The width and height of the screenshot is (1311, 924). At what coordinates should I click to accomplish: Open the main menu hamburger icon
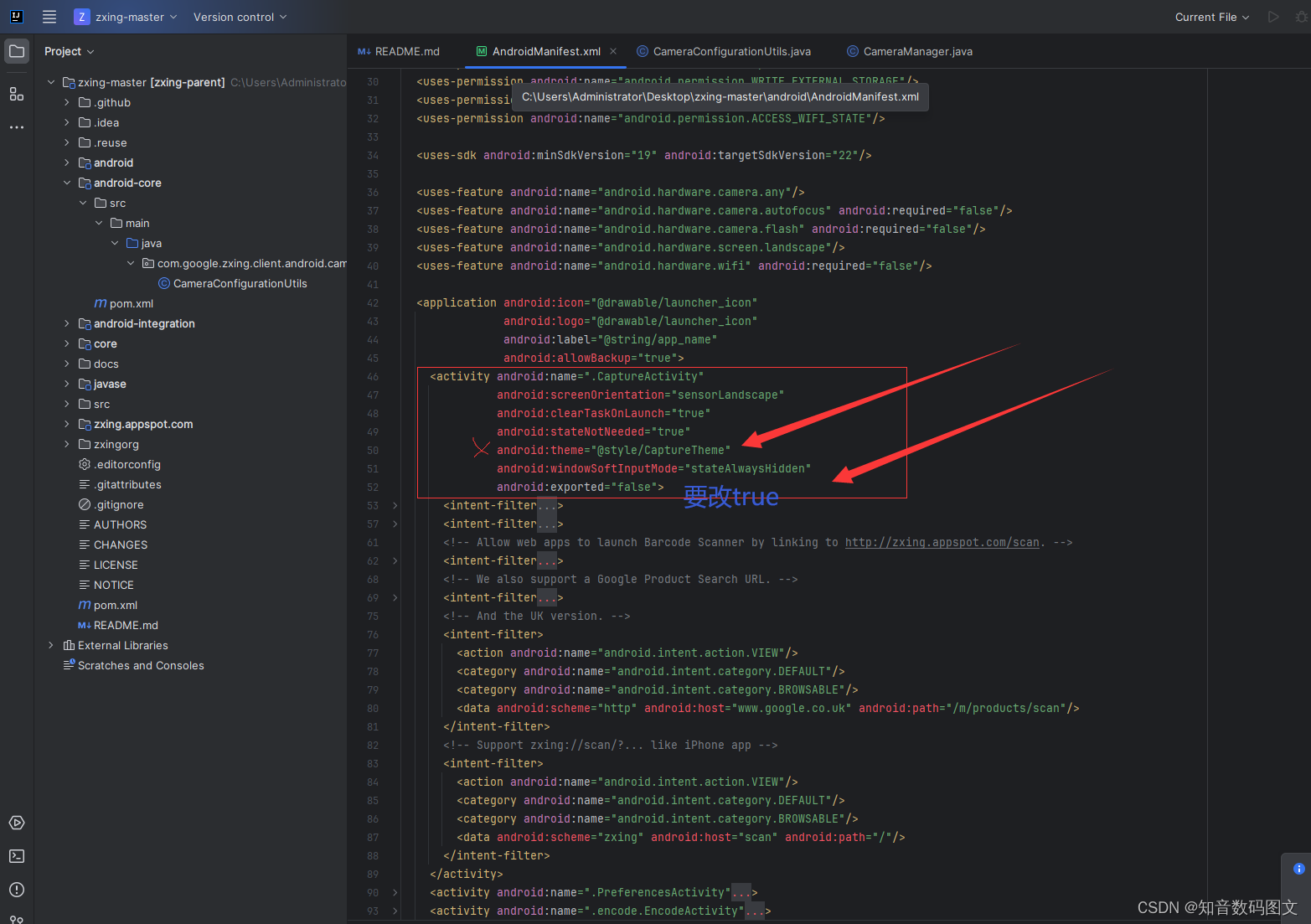click(x=49, y=16)
